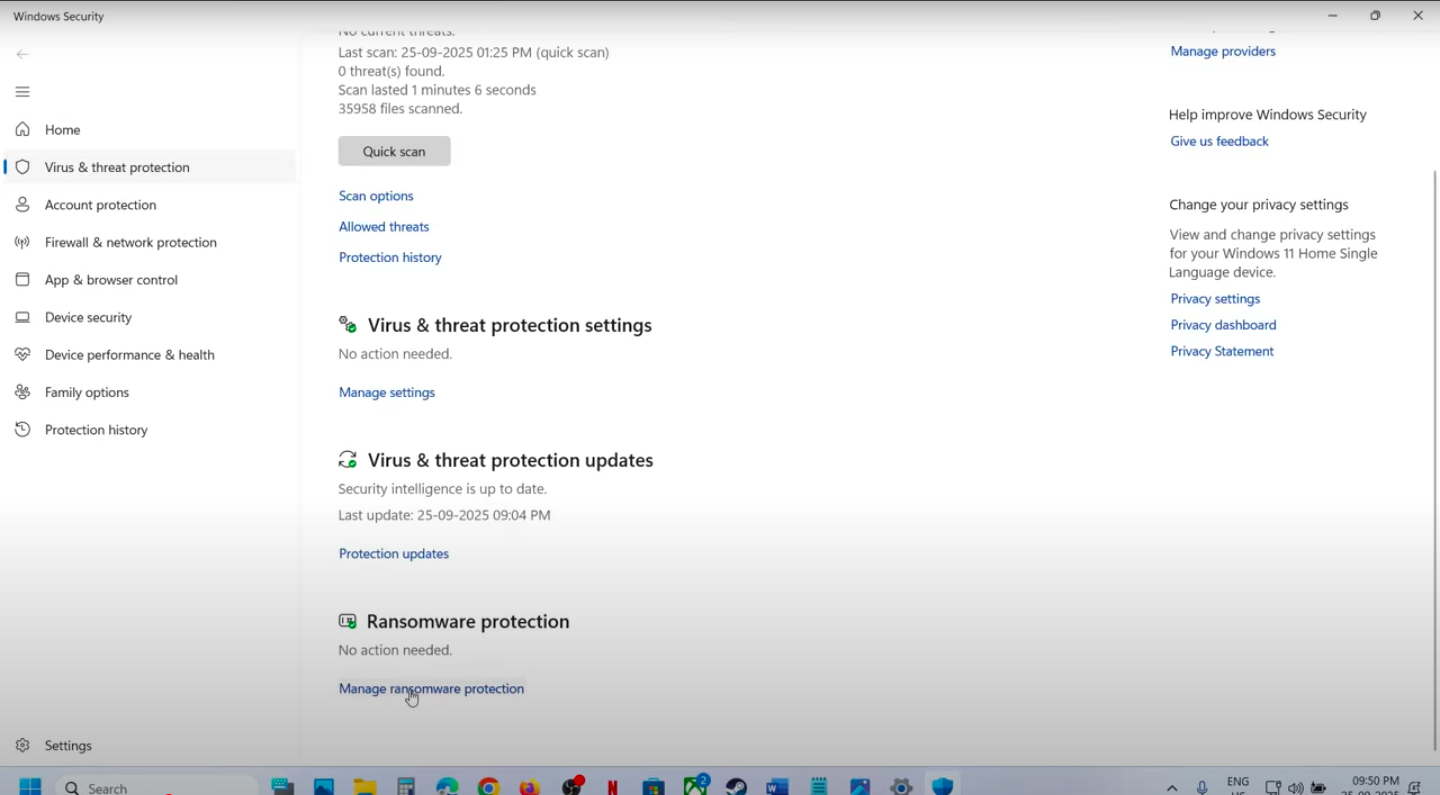
Task: Open Scan options link
Action: tap(376, 196)
